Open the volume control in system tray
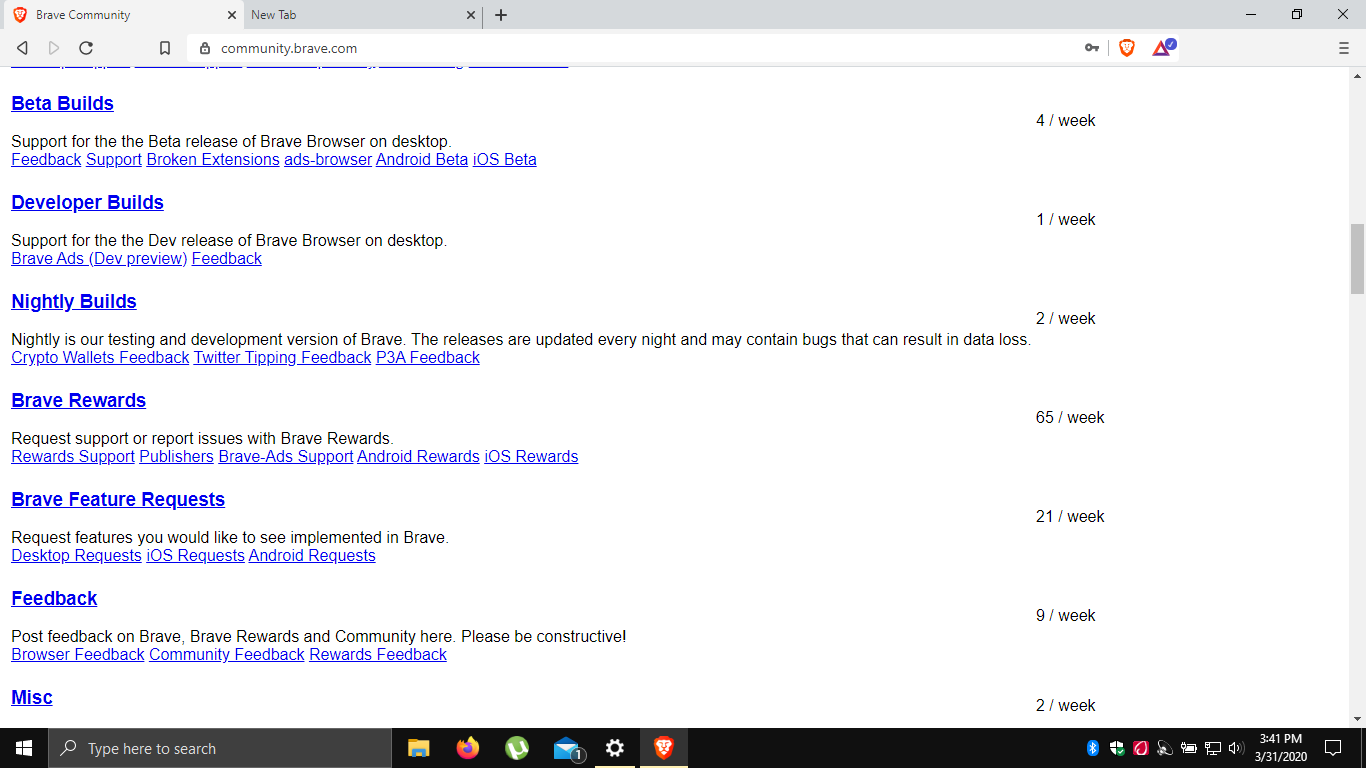This screenshot has height=768, width=1366. [1236, 748]
